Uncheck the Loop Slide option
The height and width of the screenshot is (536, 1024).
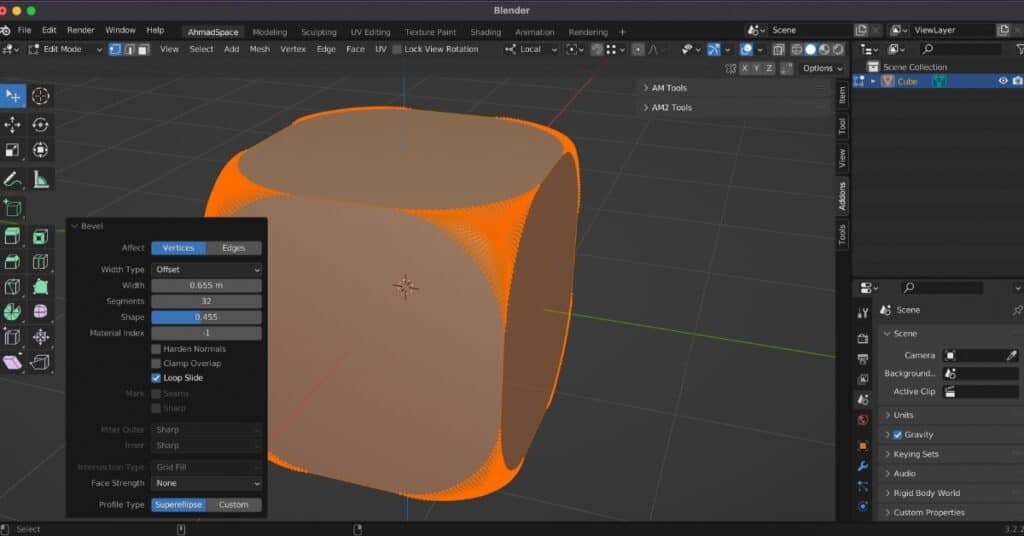tap(156, 378)
